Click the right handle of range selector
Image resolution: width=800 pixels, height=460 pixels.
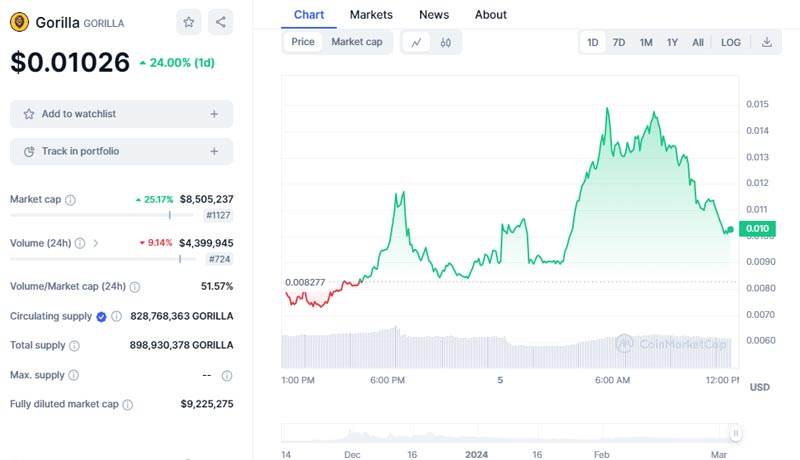click(735, 433)
